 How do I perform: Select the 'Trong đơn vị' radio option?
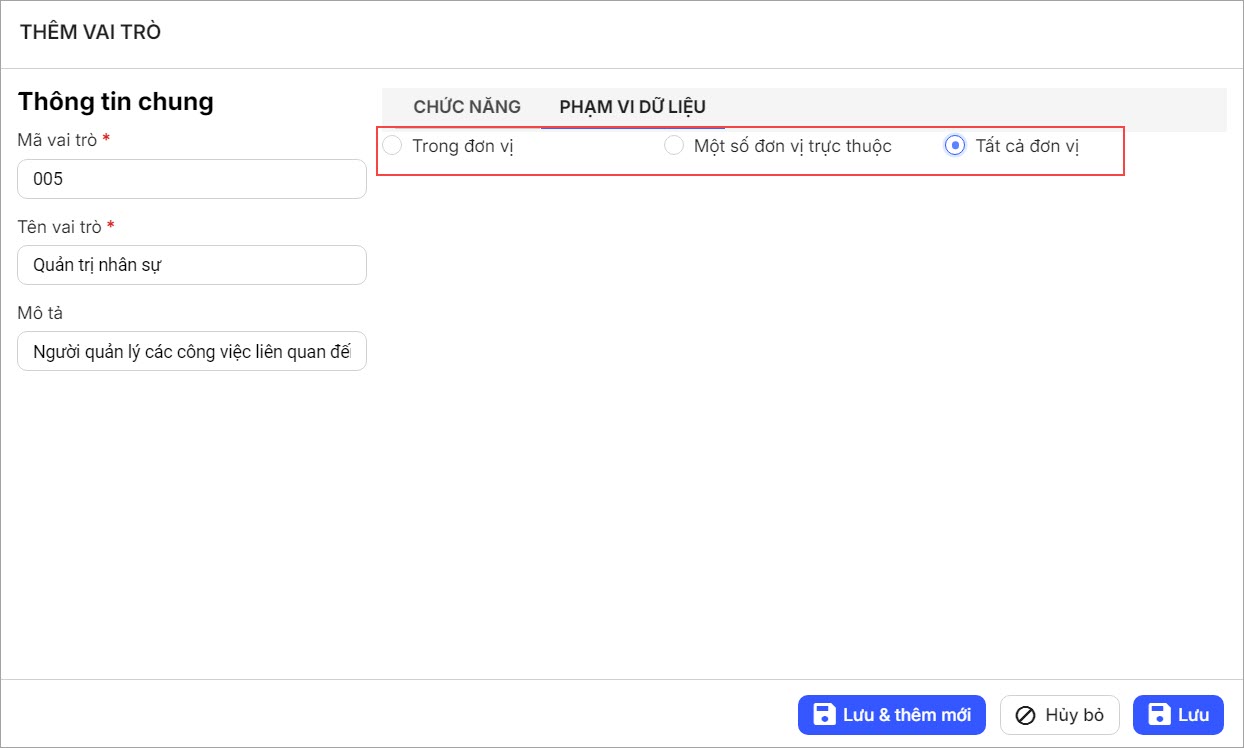pyautogui.click(x=393, y=146)
